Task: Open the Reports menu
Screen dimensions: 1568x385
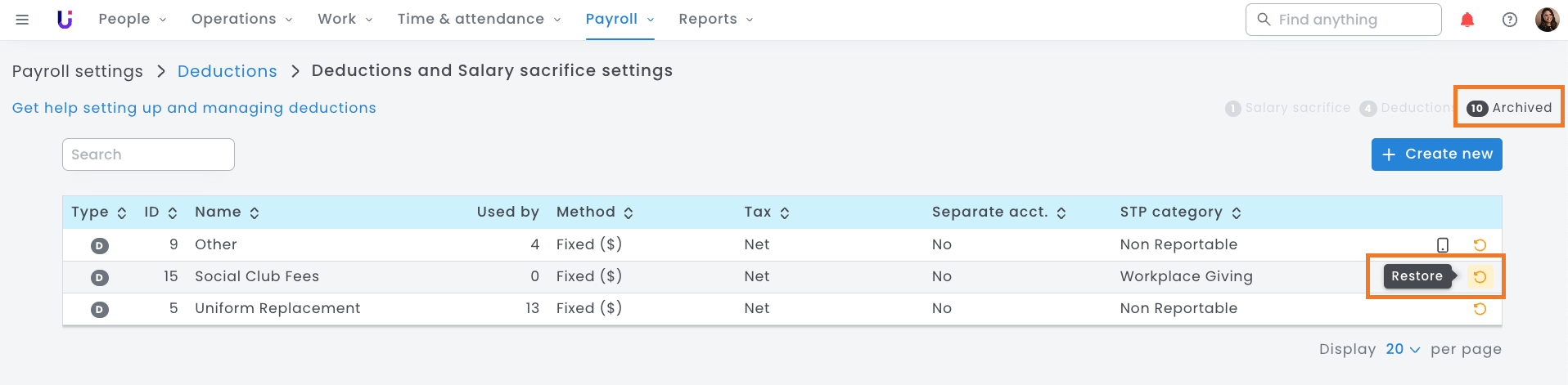Action: tap(715, 20)
